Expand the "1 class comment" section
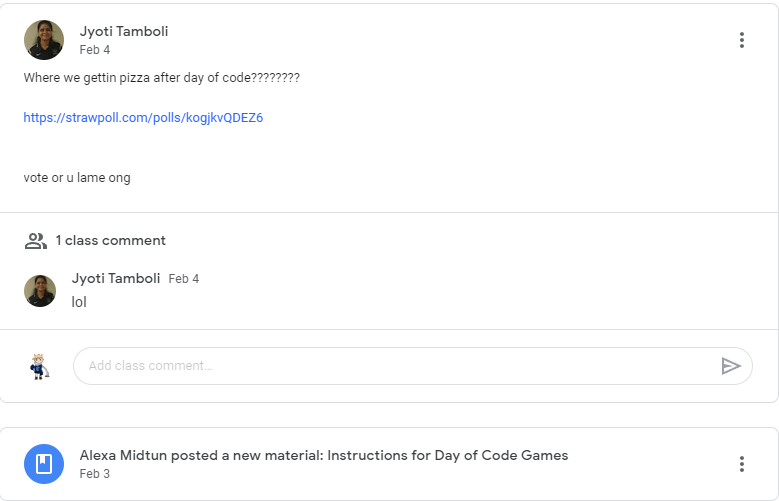 [110, 240]
